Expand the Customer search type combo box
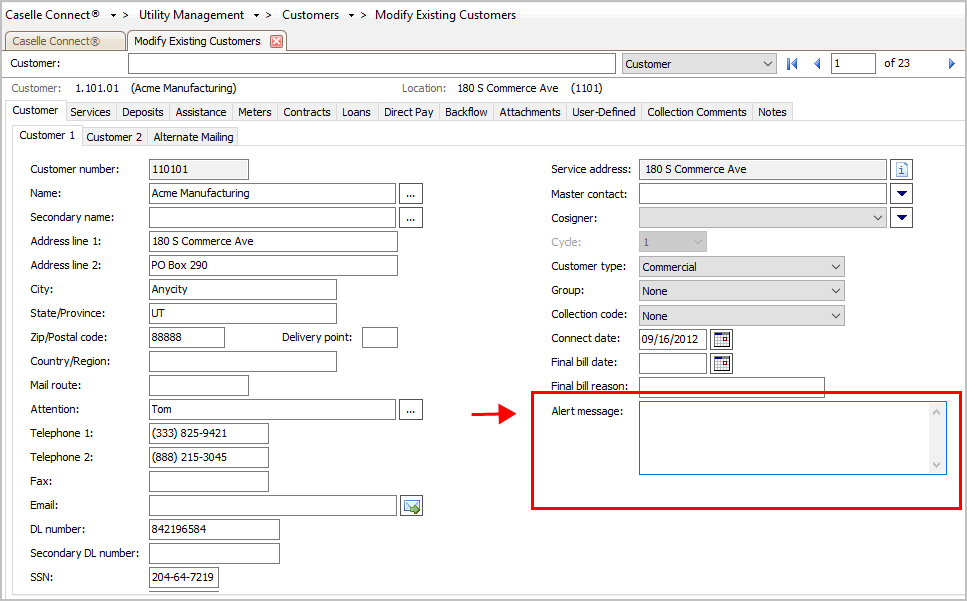 (768, 64)
